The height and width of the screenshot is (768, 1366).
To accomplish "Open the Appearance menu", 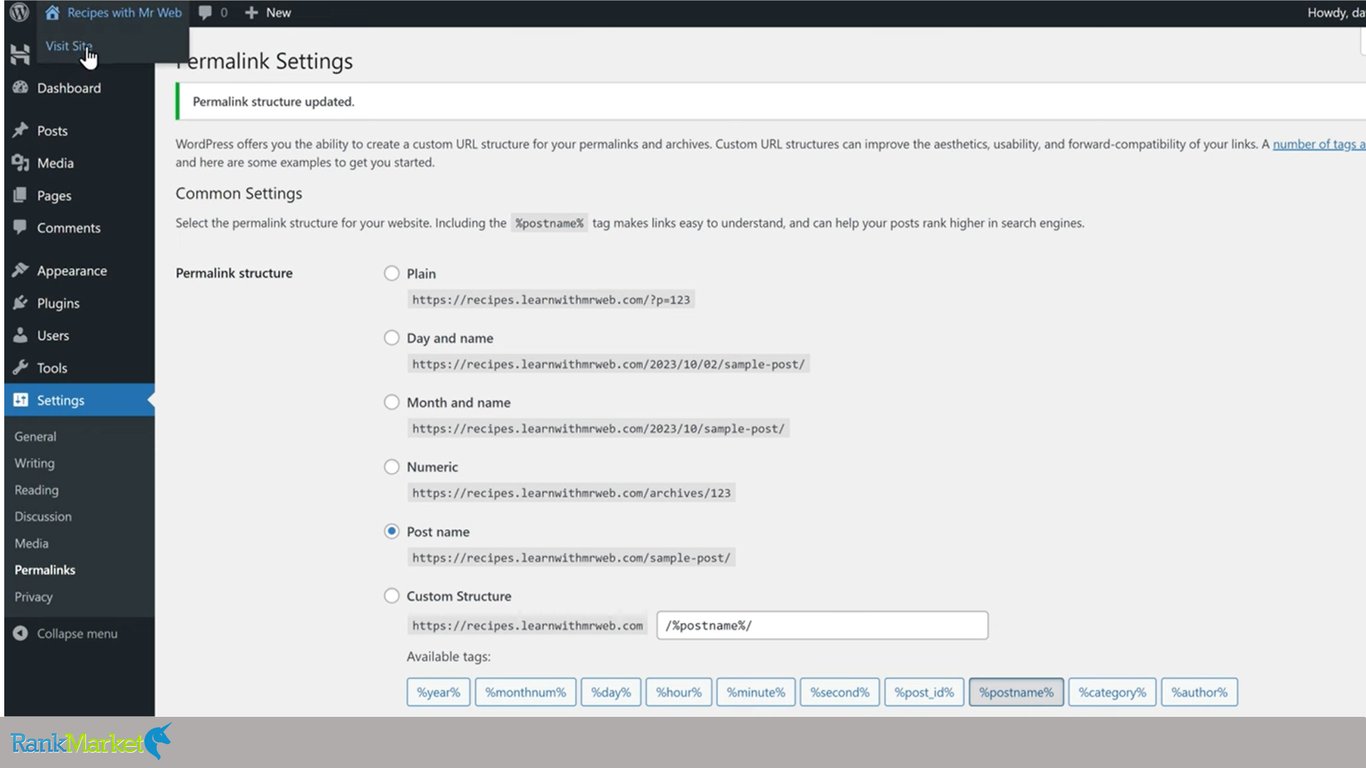I will click(72, 271).
